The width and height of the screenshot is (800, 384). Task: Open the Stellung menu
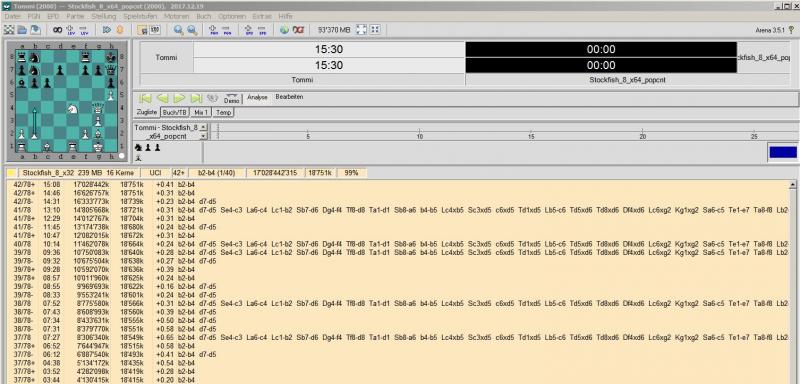pyautogui.click(x=104, y=16)
